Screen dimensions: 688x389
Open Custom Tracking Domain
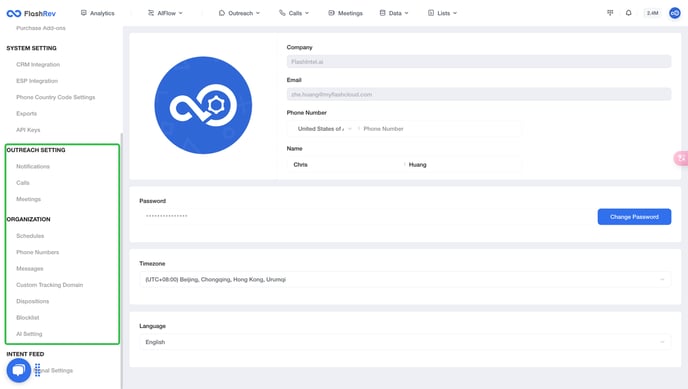pyautogui.click(x=50, y=285)
